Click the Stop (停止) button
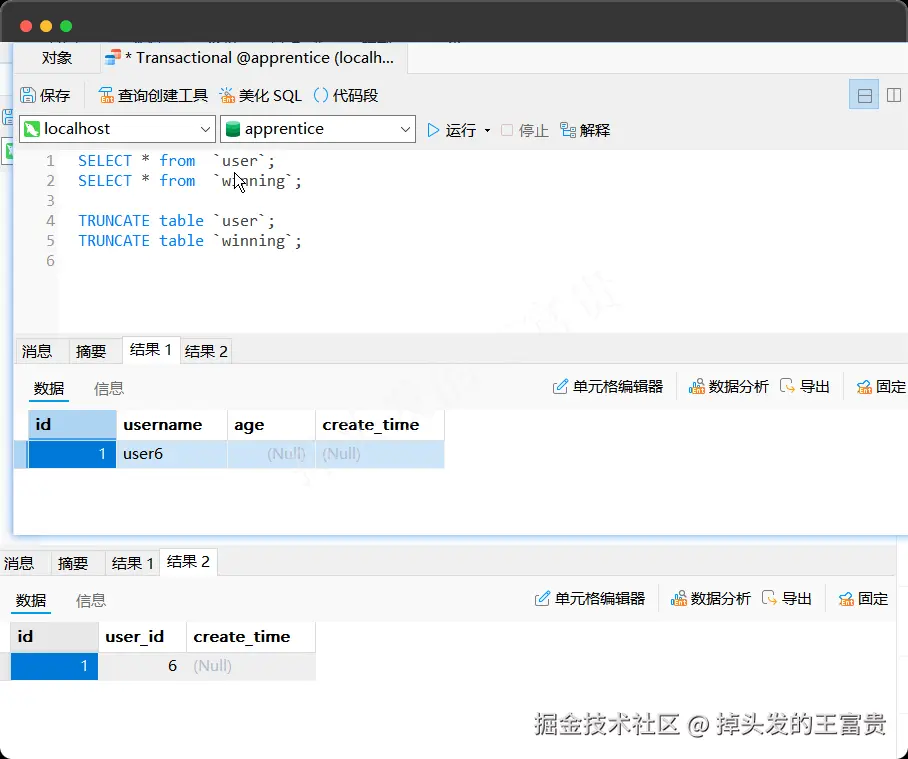The height and width of the screenshot is (759, 908). tap(525, 130)
